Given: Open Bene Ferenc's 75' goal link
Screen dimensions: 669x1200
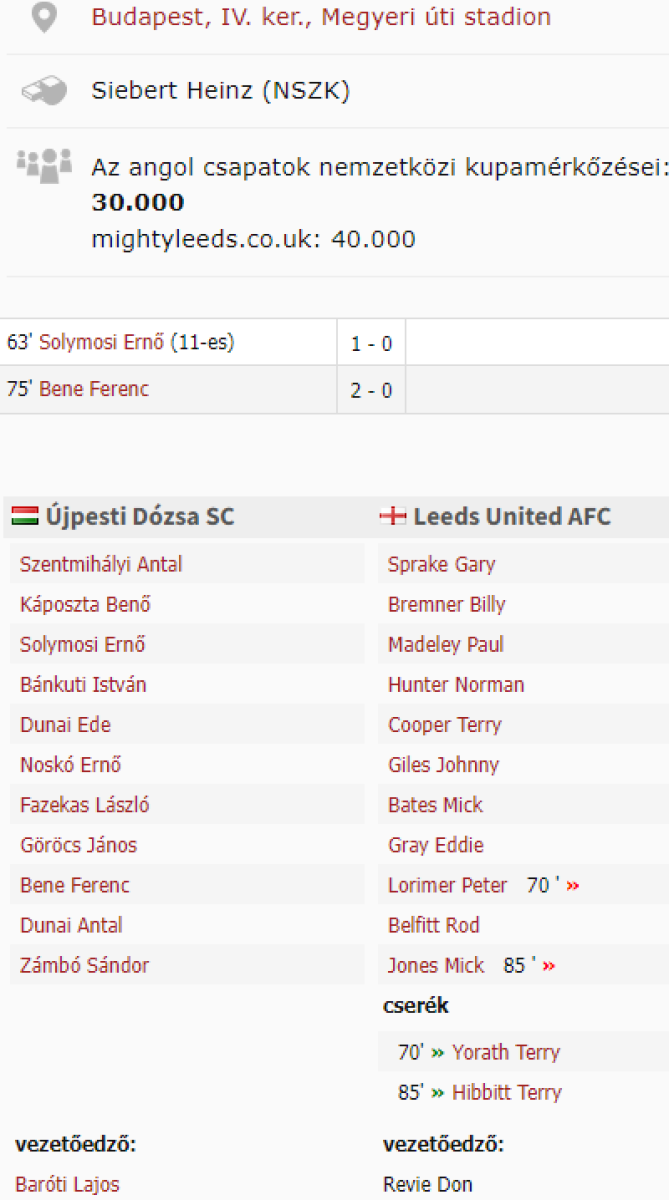Looking at the screenshot, I should pos(93,389).
